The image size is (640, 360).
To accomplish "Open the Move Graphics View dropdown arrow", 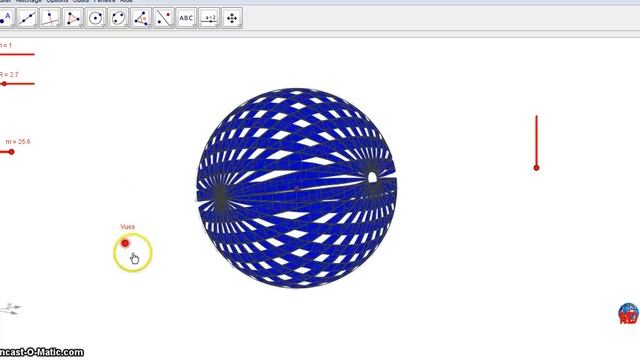I will tap(240, 25).
